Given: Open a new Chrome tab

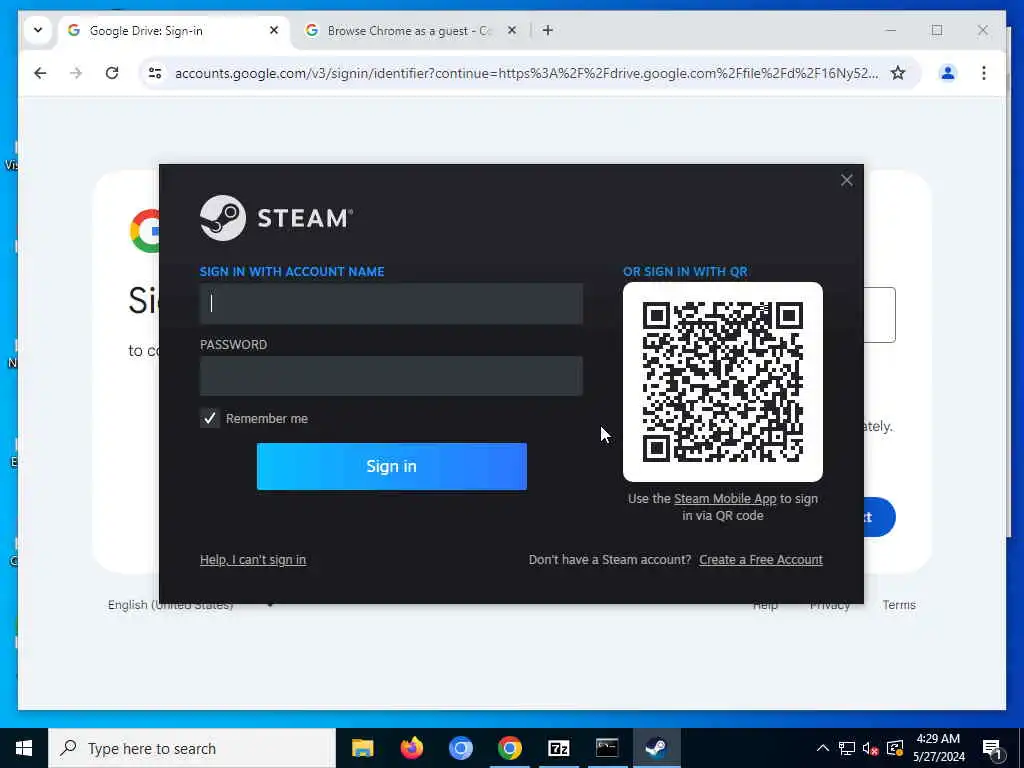Looking at the screenshot, I should pos(548,31).
